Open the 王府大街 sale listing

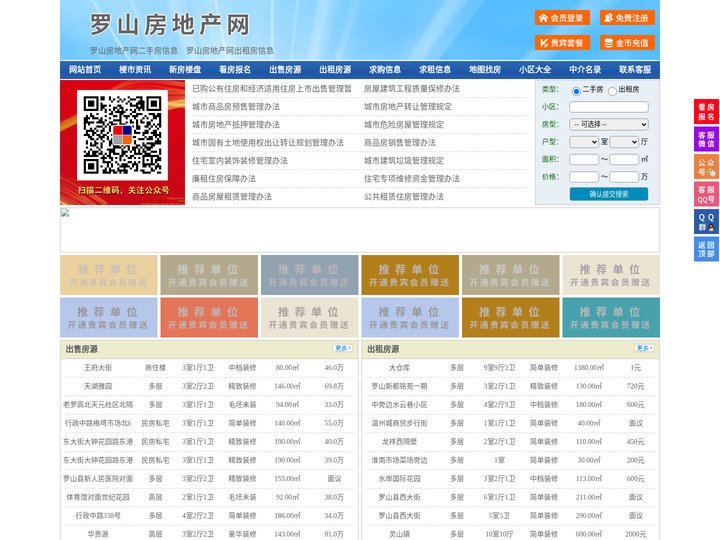point(98,368)
